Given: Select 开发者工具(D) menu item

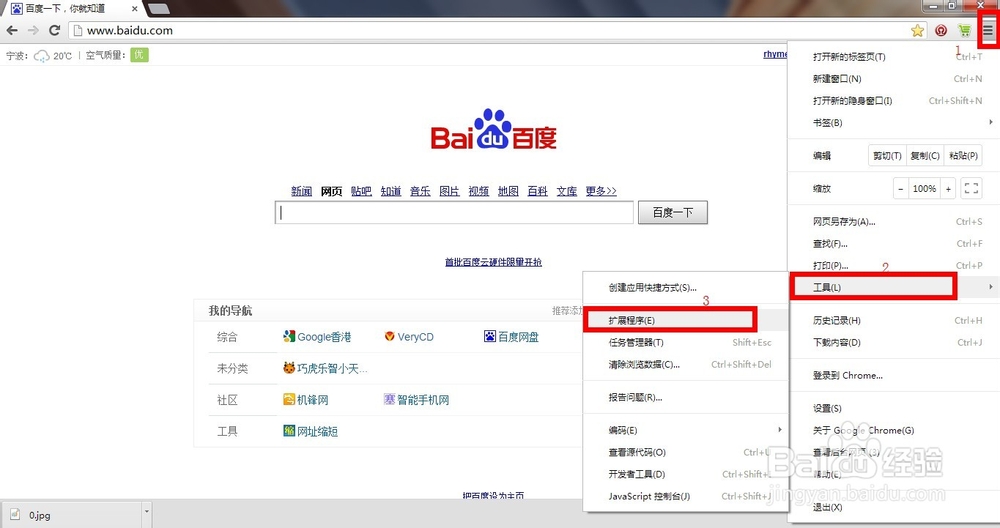Looking at the screenshot, I should pos(686,474).
